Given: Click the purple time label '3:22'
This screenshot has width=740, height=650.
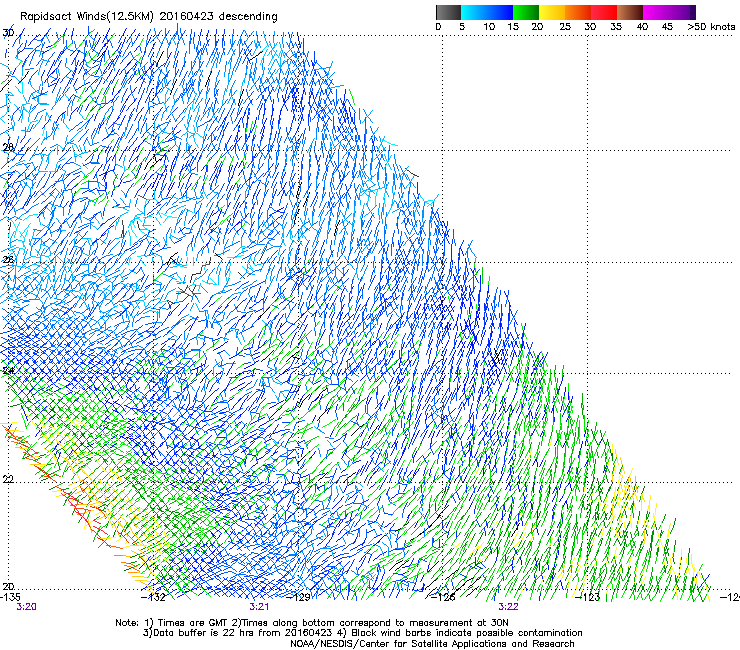Looking at the screenshot, I should coord(508,607).
